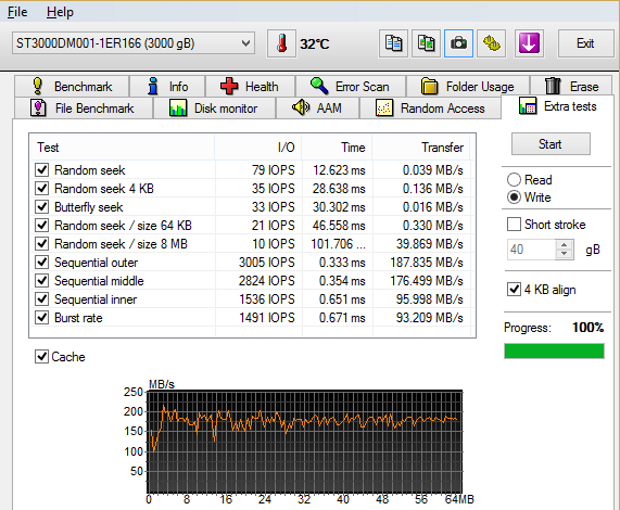Click the purple down-arrow minimize to tray icon
Image resolution: width=620 pixels, height=510 pixels.
(528, 44)
